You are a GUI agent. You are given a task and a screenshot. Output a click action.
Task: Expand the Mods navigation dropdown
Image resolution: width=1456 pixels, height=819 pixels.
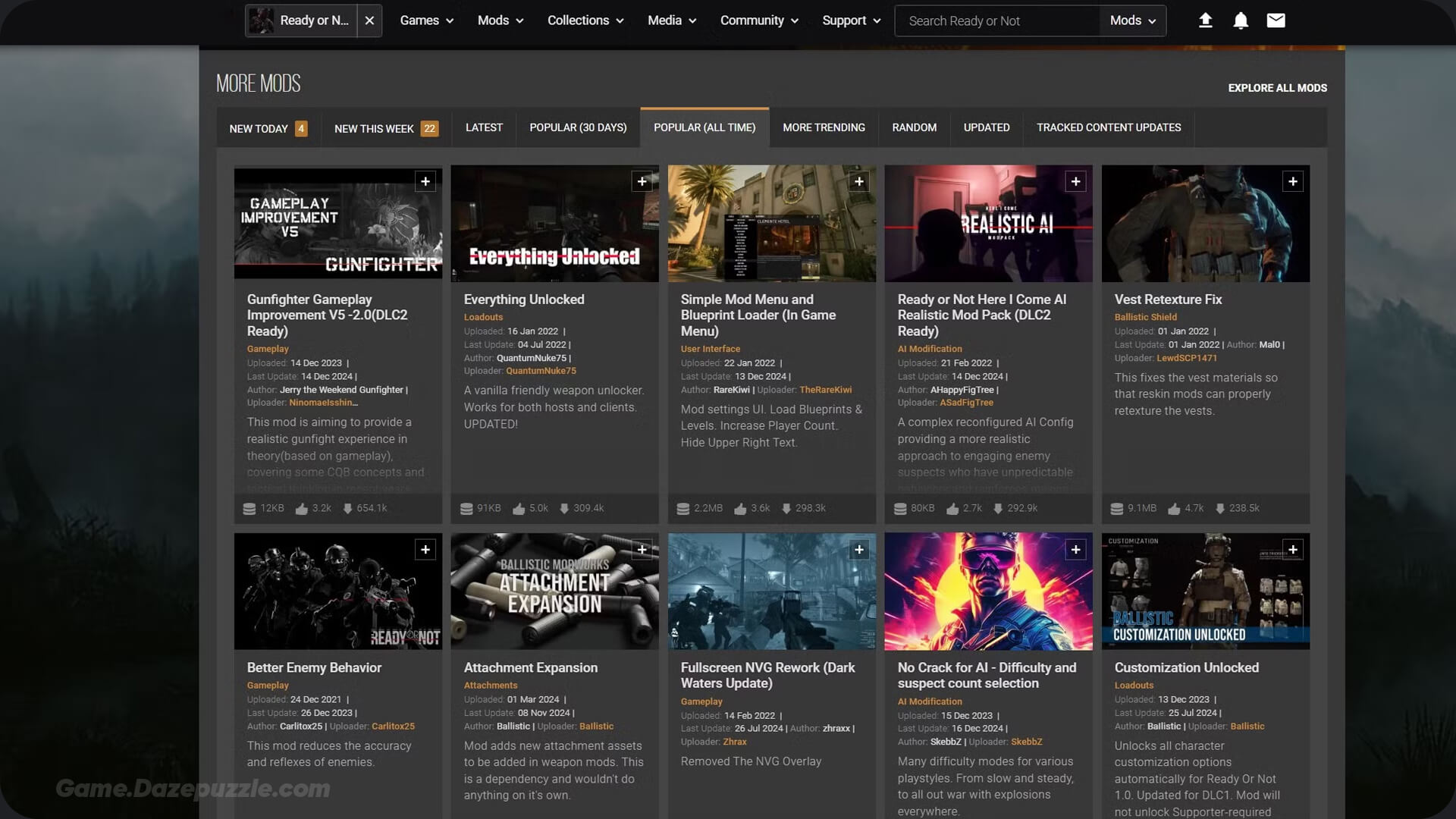point(500,20)
